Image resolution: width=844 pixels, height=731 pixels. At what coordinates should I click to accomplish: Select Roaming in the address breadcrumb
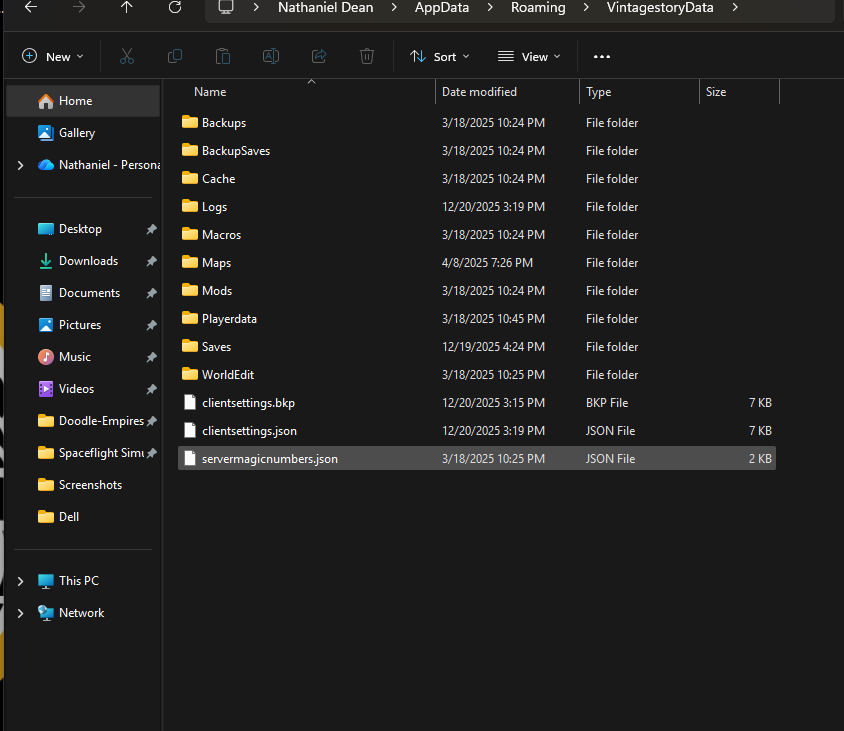tap(538, 8)
